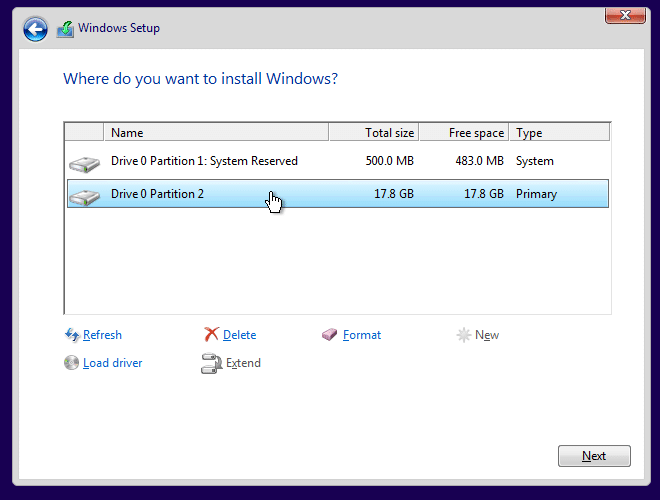Click the 483.0 MB free space cell
Screen dimensions: 660x500
479,161
